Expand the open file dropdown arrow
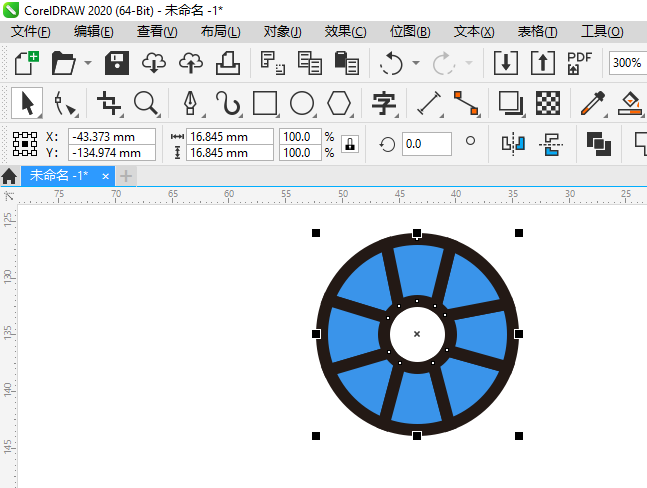647x488 pixels. 88,63
